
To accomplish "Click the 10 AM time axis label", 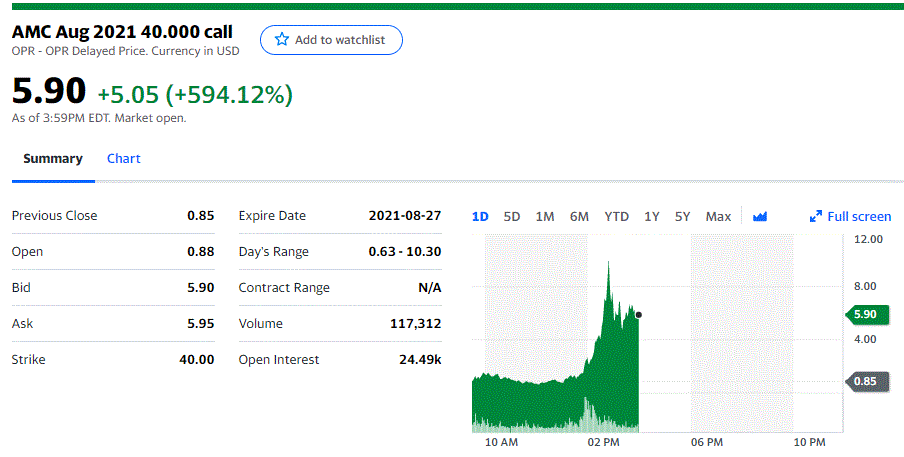I will [x=501, y=442].
